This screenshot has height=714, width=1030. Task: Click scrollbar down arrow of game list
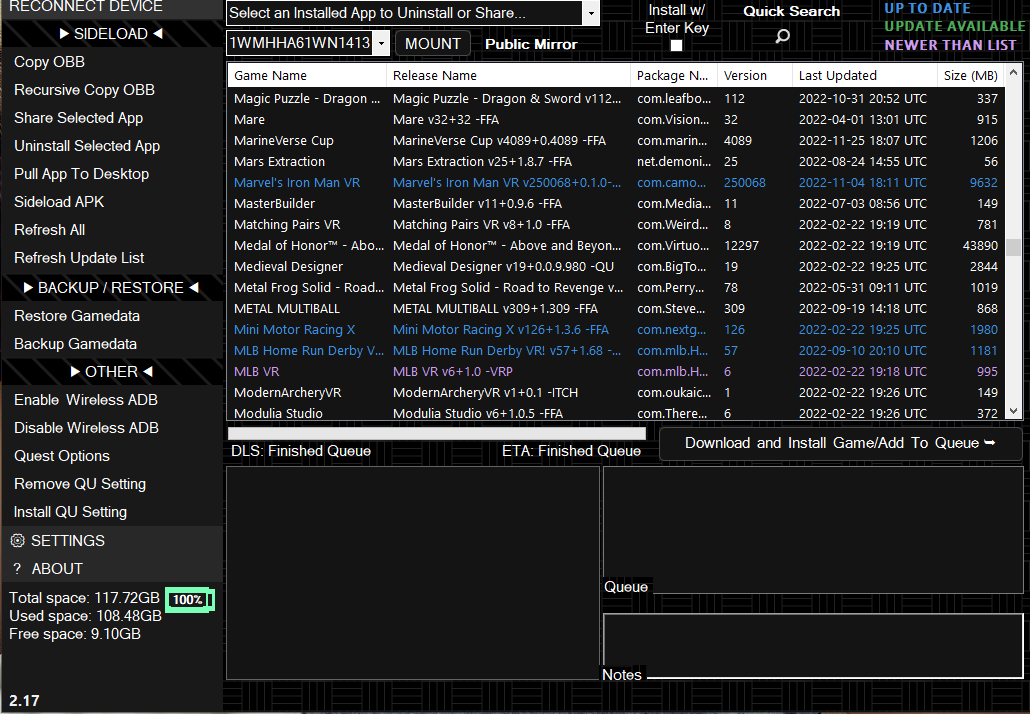click(x=1014, y=412)
